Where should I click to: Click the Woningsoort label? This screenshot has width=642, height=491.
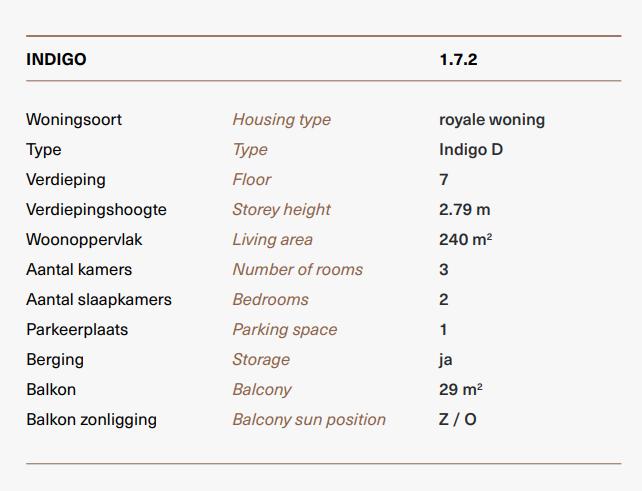click(x=74, y=120)
